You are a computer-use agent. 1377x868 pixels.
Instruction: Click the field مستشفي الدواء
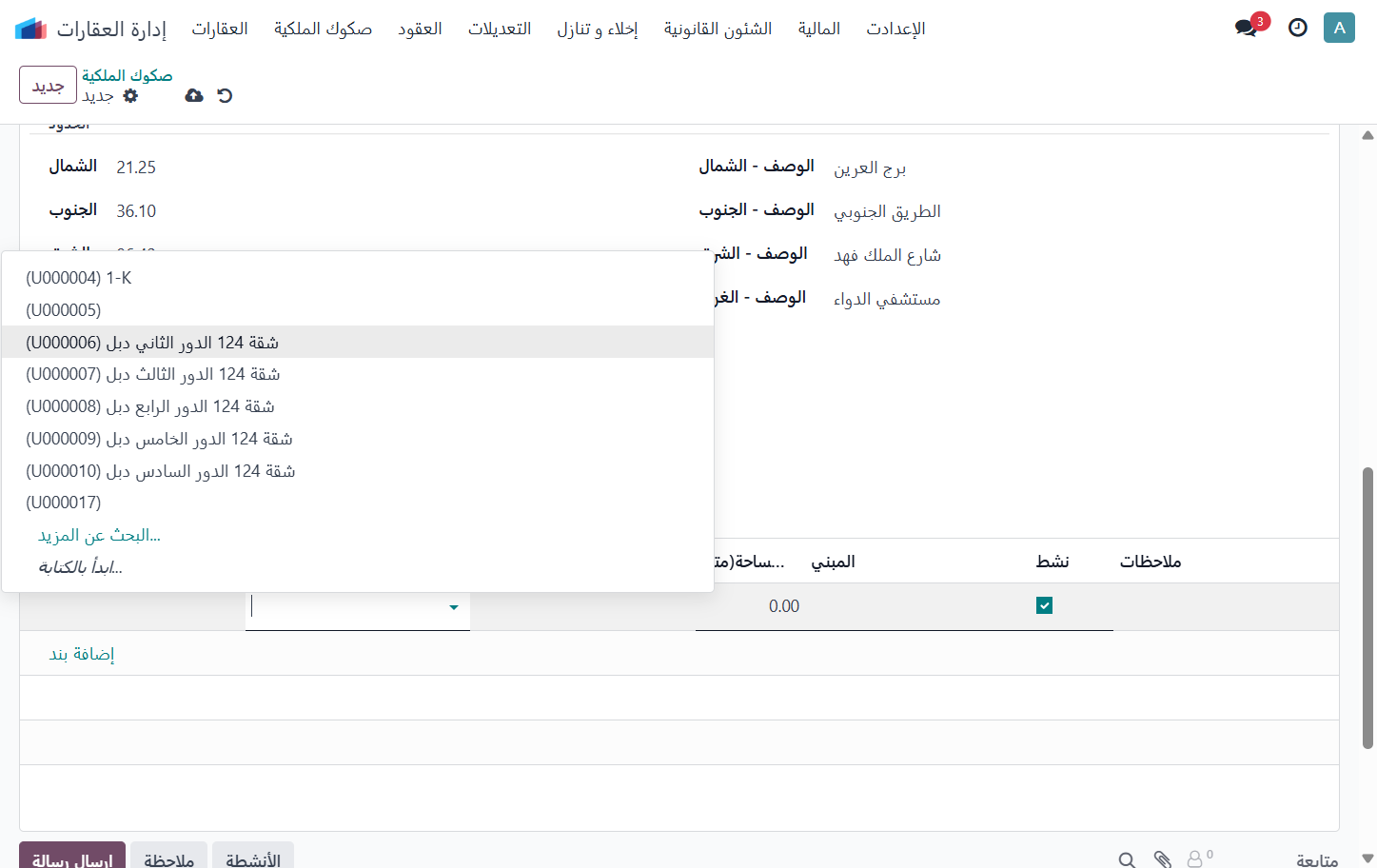click(887, 299)
